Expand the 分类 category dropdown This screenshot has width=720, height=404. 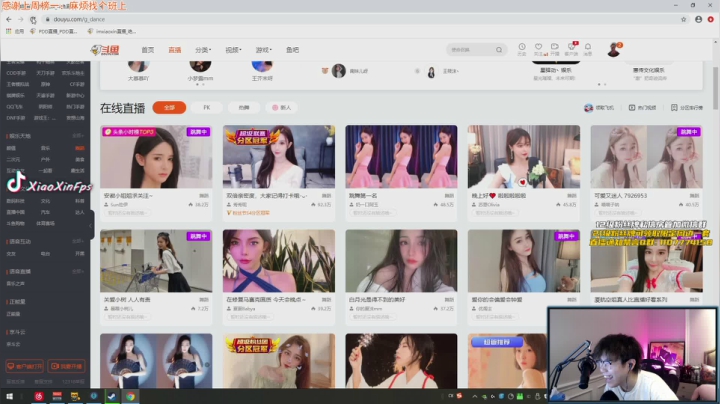click(x=203, y=50)
